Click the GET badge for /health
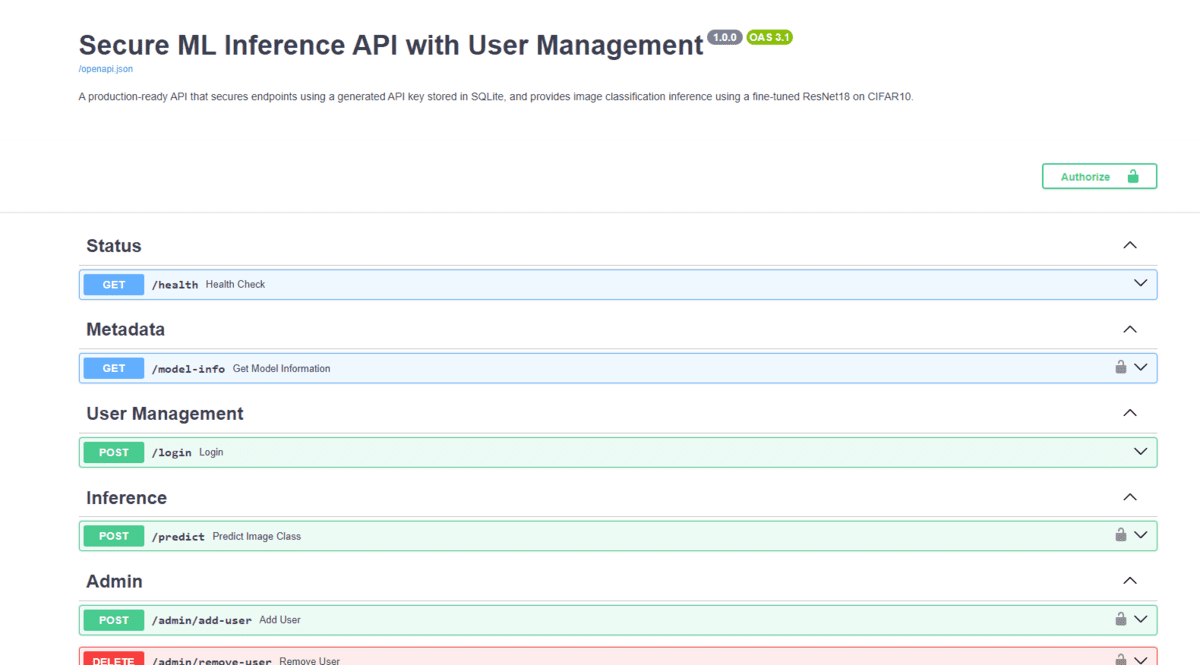 pyautogui.click(x=114, y=285)
